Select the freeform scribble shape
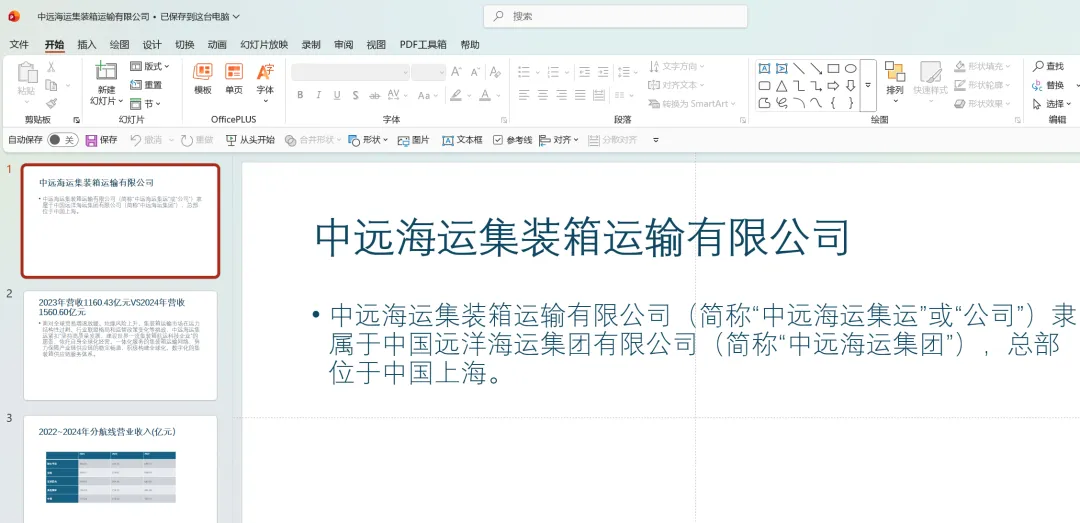The image size is (1080, 523). pos(781,103)
